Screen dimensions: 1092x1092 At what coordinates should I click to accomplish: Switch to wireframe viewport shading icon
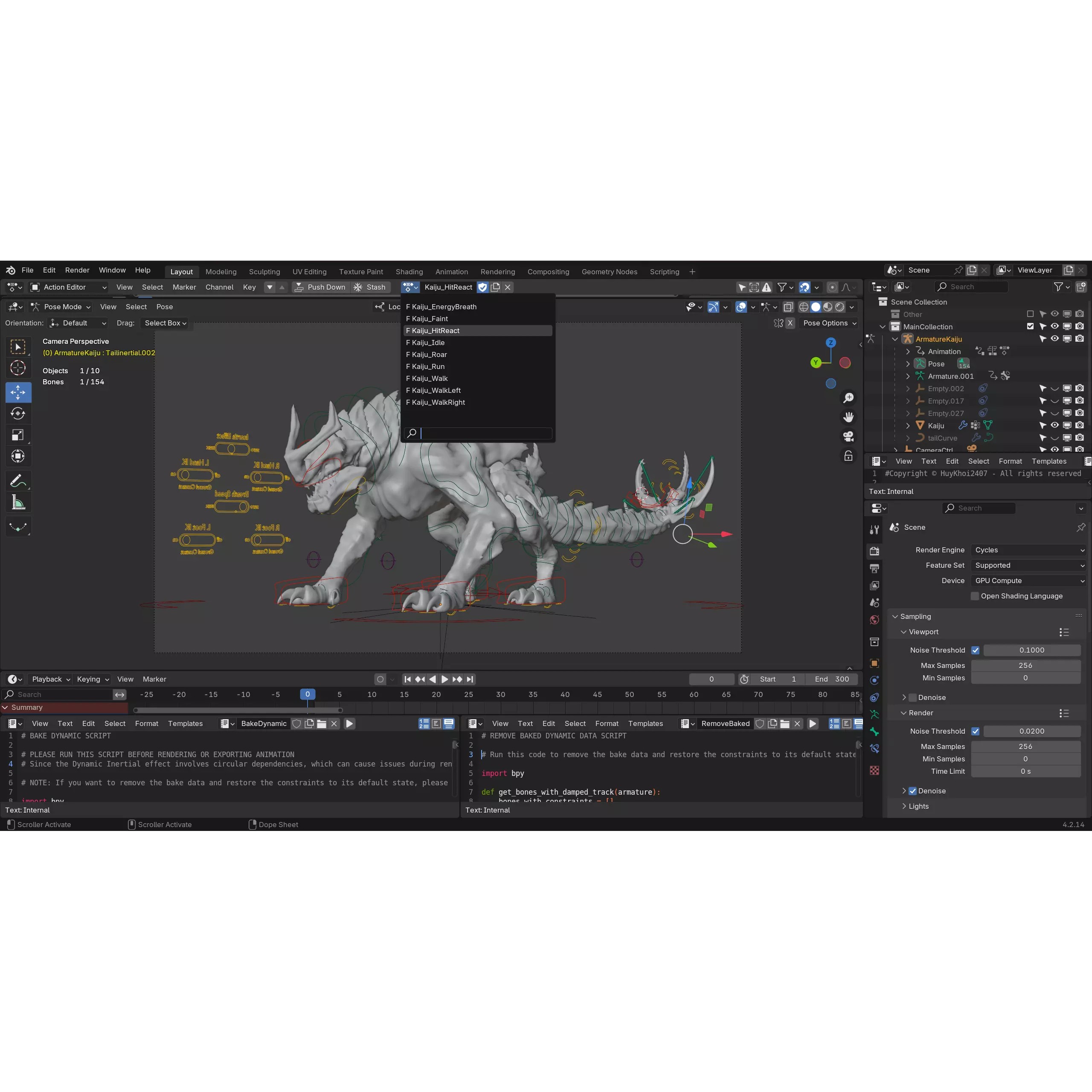pyautogui.click(x=803, y=307)
